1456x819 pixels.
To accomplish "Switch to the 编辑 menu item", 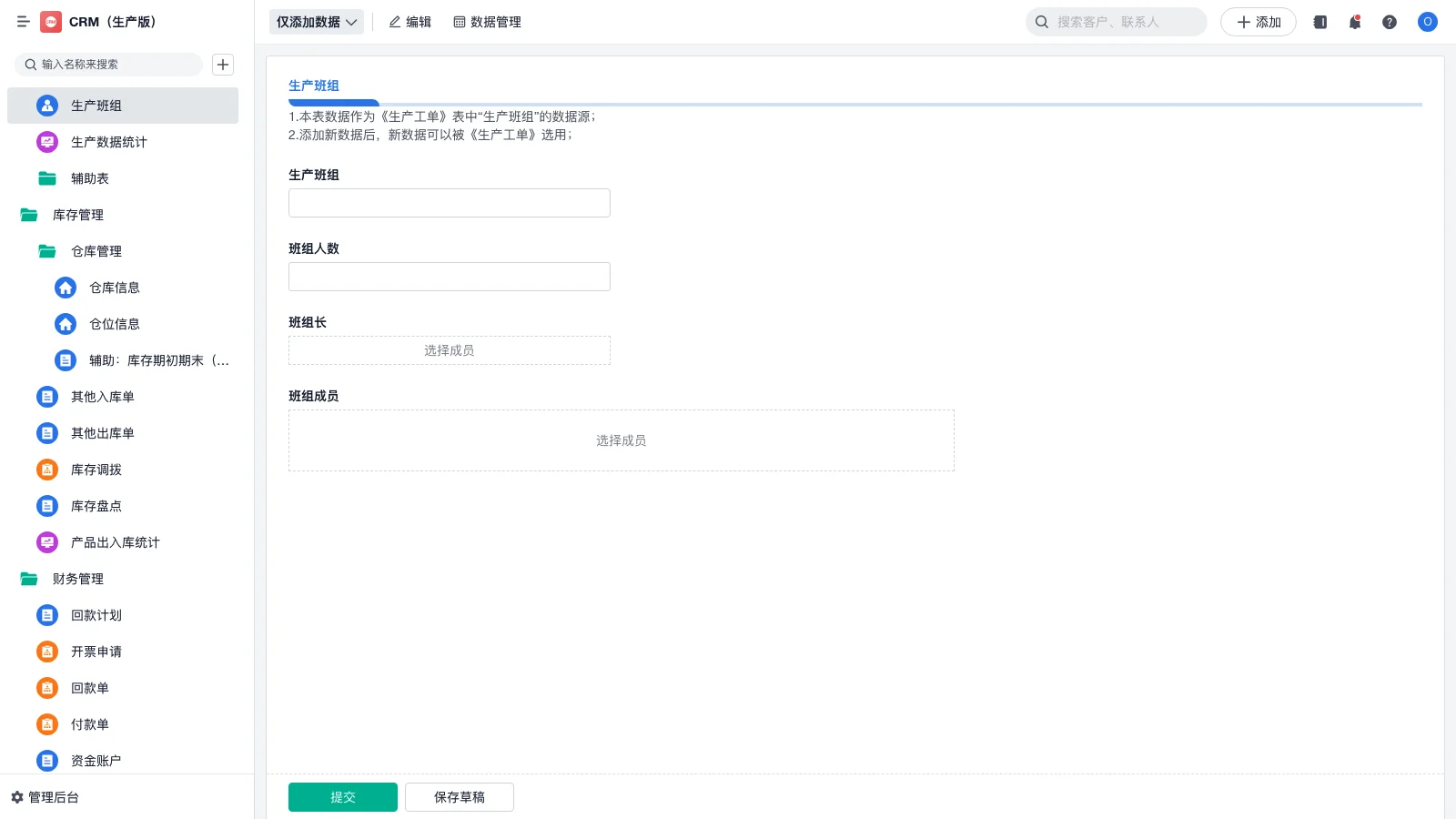I will (410, 22).
